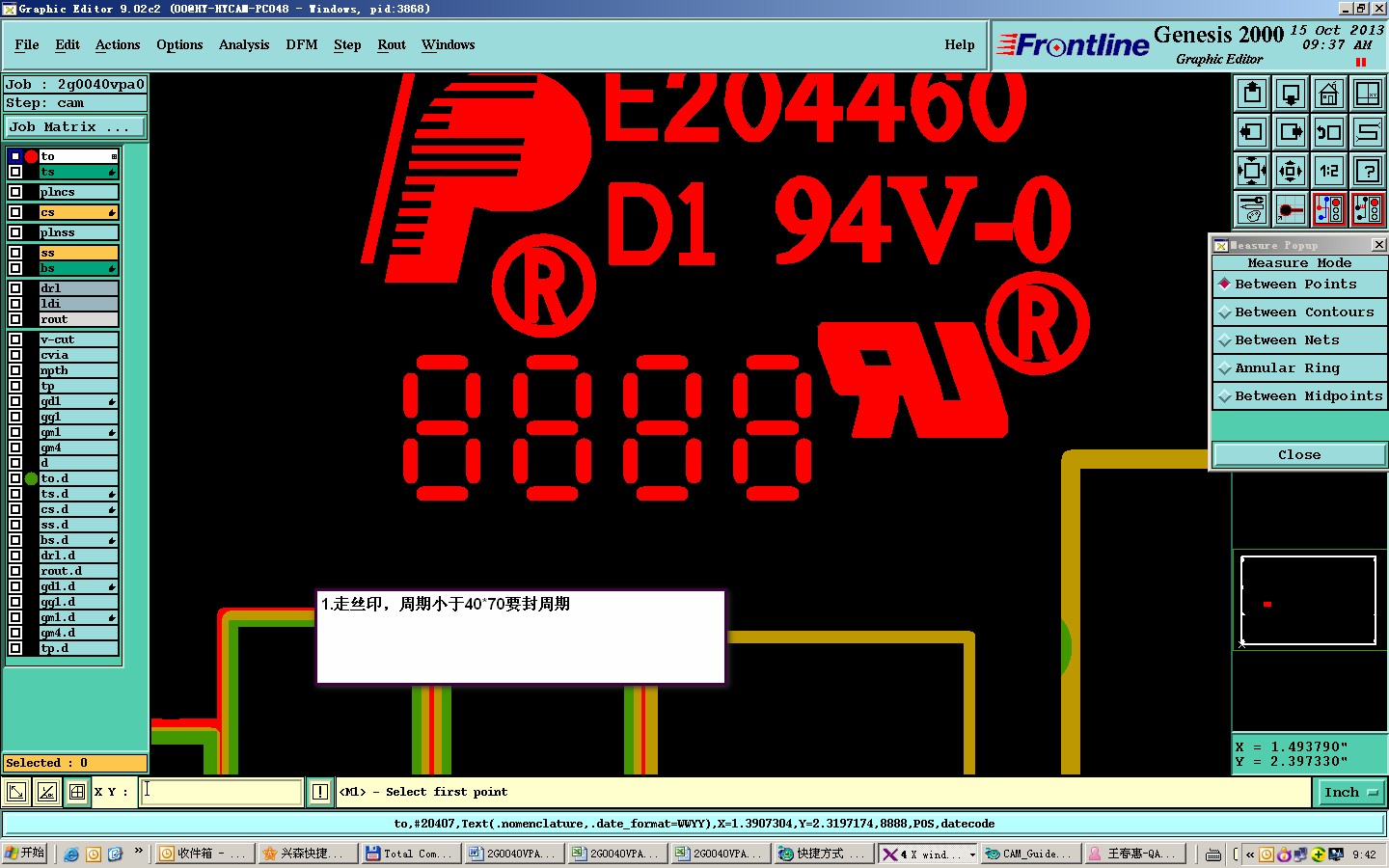Click the previous view undo-zoom icon
The height and width of the screenshot is (868, 1389).
[x=1329, y=132]
